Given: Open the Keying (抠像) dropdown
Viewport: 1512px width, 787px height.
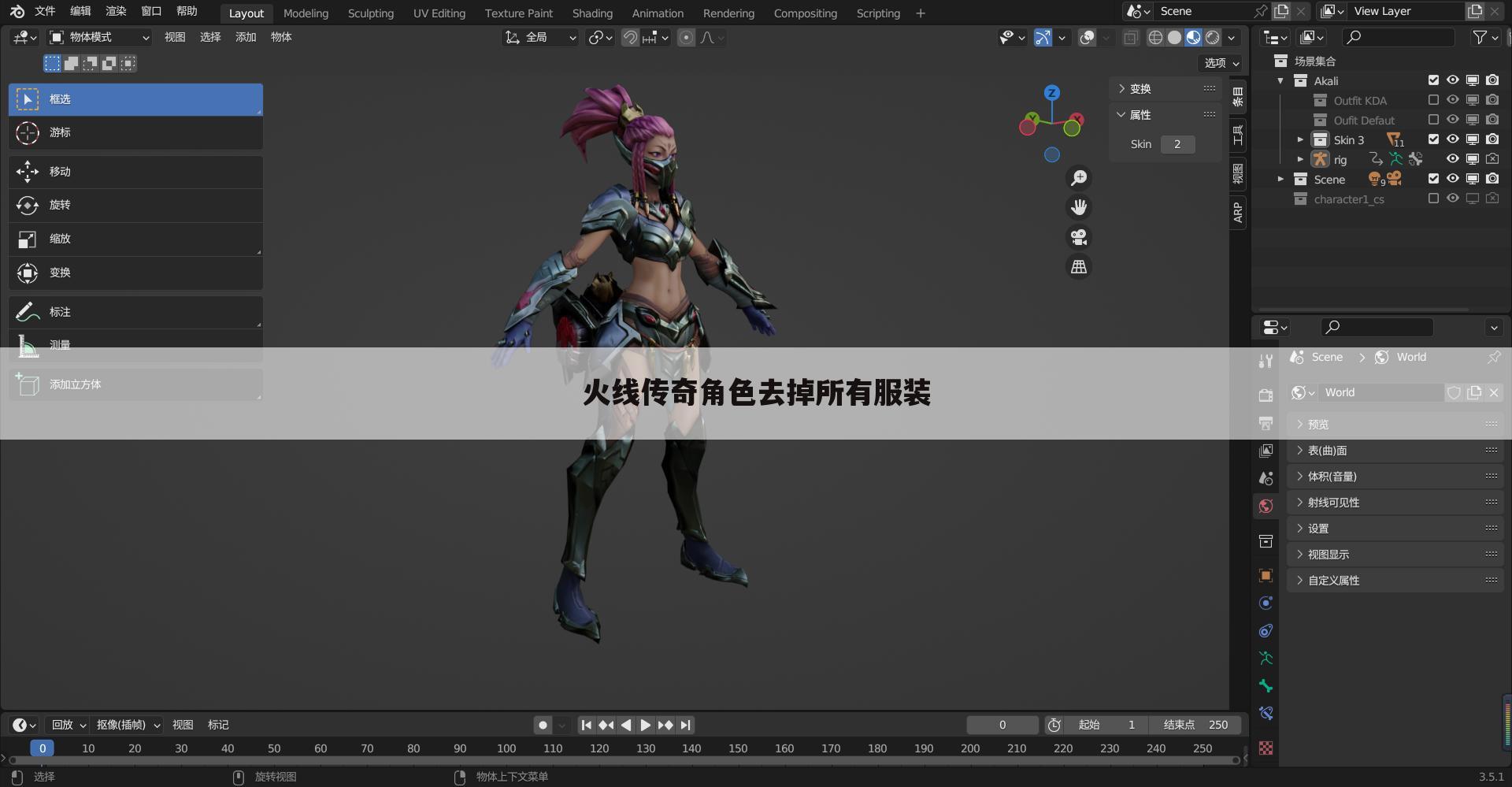Looking at the screenshot, I should (x=128, y=725).
